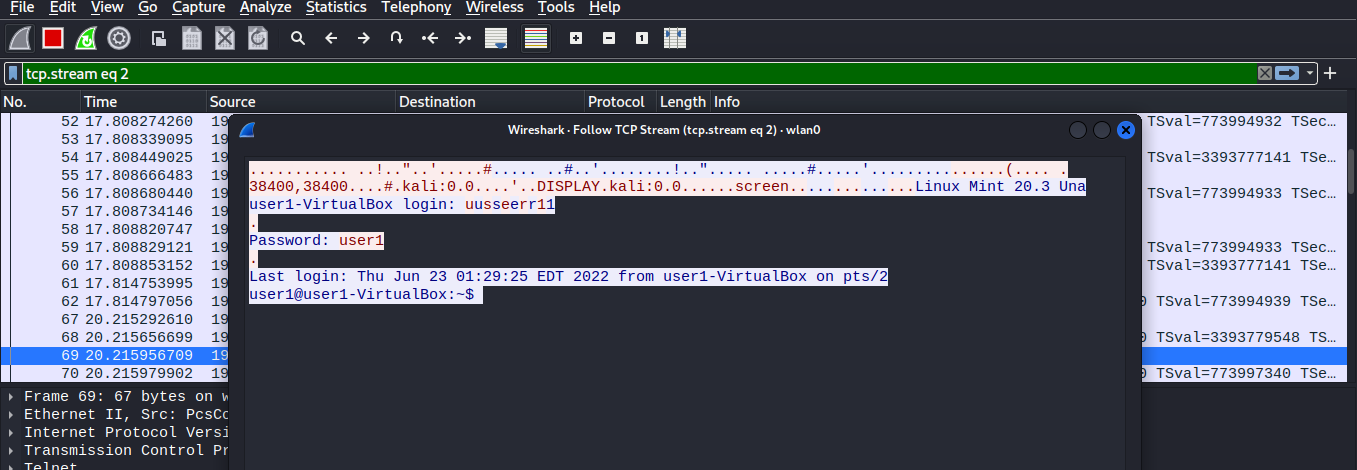Image resolution: width=1357 pixels, height=470 pixels.
Task: Open Find Packet magnifier icon
Action: click(x=298, y=38)
